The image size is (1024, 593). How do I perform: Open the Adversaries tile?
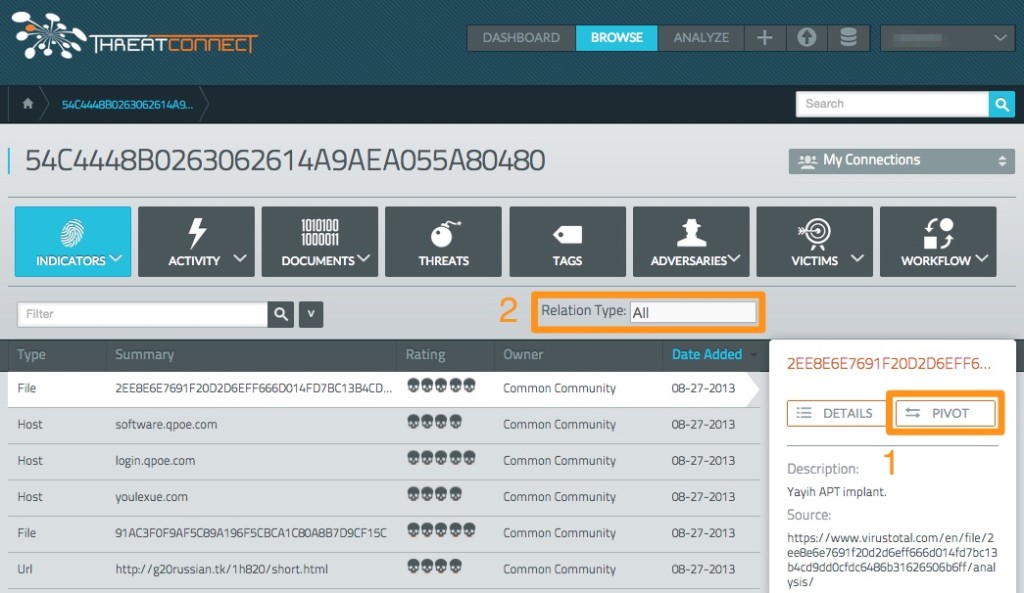point(691,241)
